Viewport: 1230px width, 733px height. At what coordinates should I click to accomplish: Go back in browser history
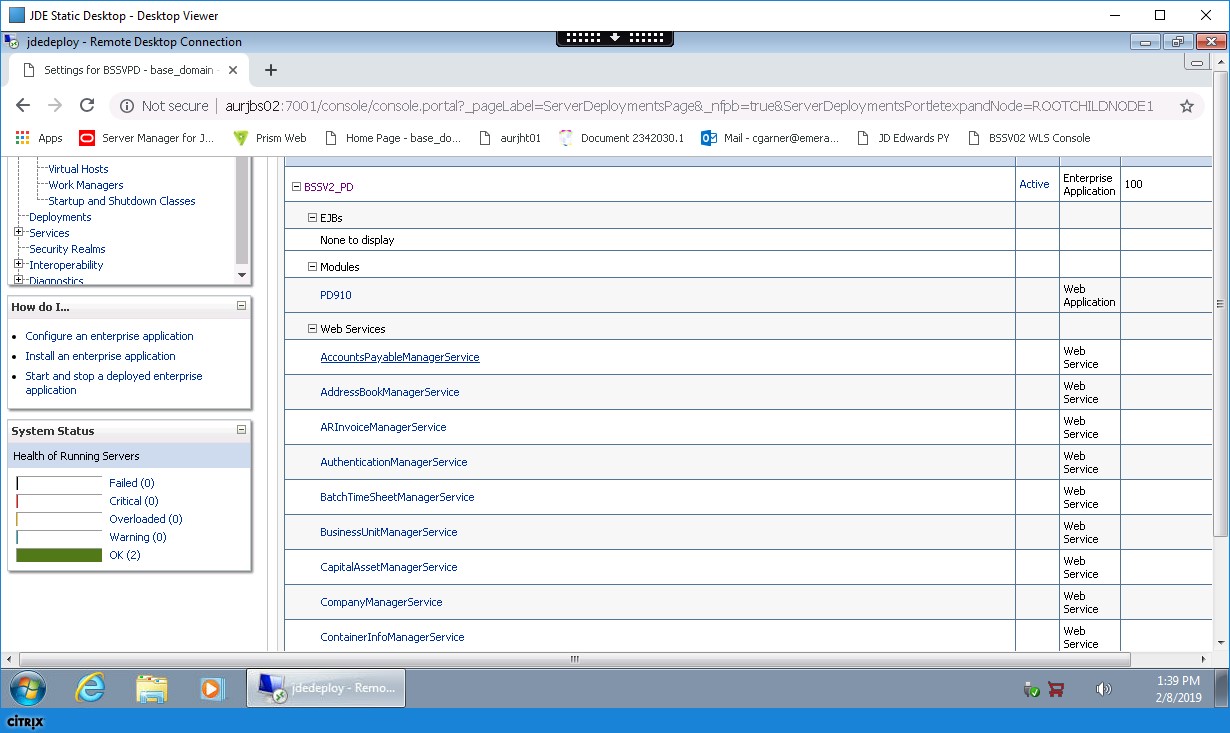tap(23, 105)
